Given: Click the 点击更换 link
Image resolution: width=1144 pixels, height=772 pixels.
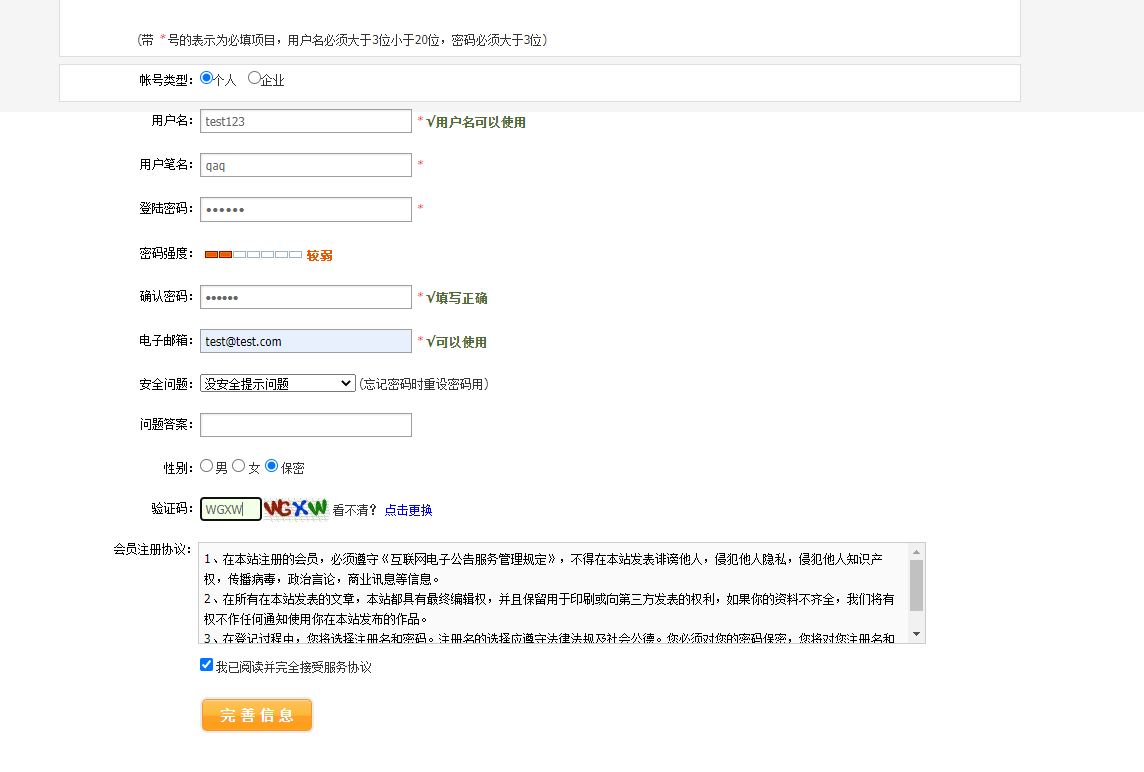Looking at the screenshot, I should click(408, 510).
